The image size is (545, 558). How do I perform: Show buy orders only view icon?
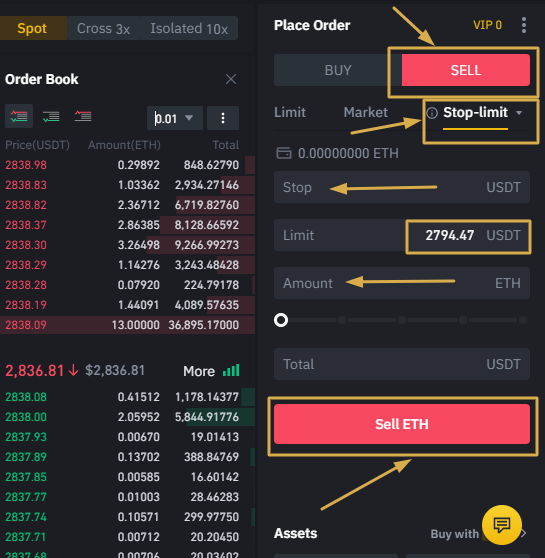(x=51, y=116)
